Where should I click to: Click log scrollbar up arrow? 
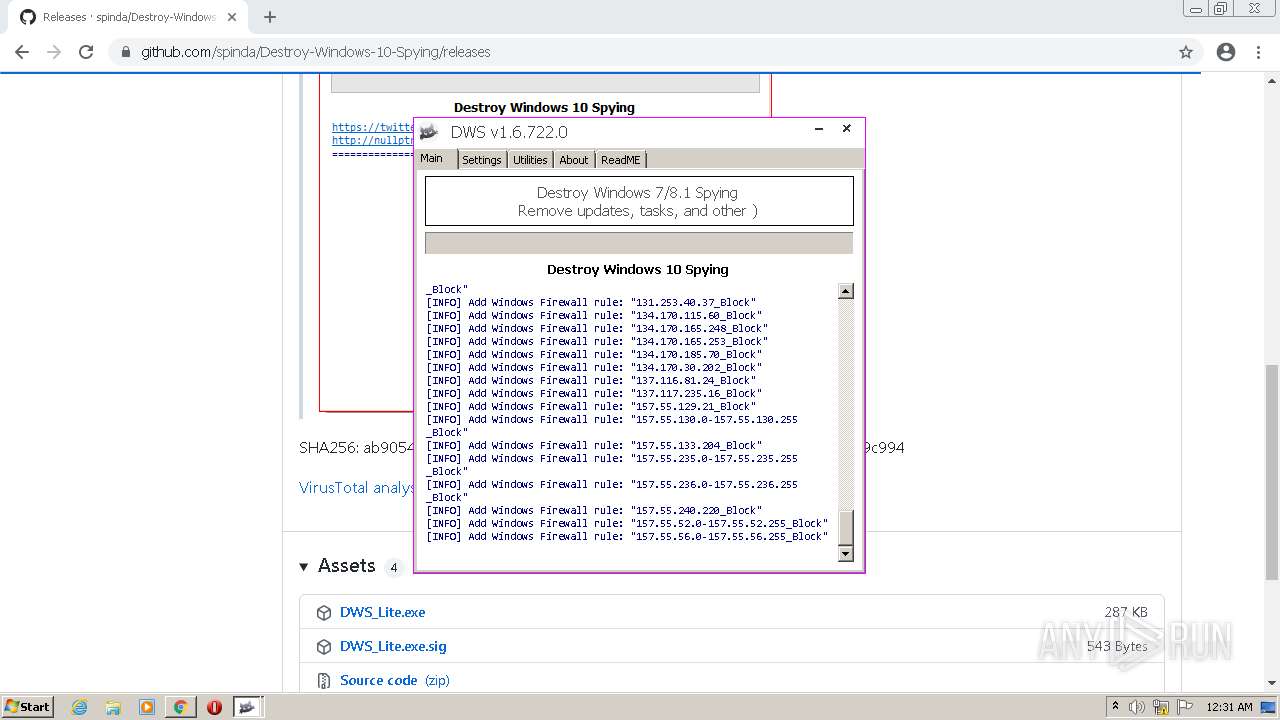coord(846,291)
